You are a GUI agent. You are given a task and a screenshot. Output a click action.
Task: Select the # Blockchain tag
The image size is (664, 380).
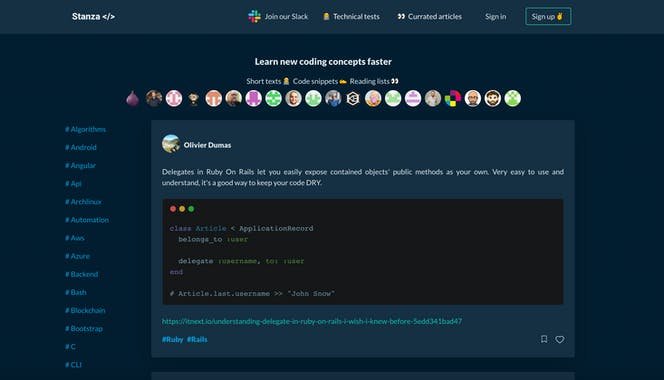click(x=85, y=311)
